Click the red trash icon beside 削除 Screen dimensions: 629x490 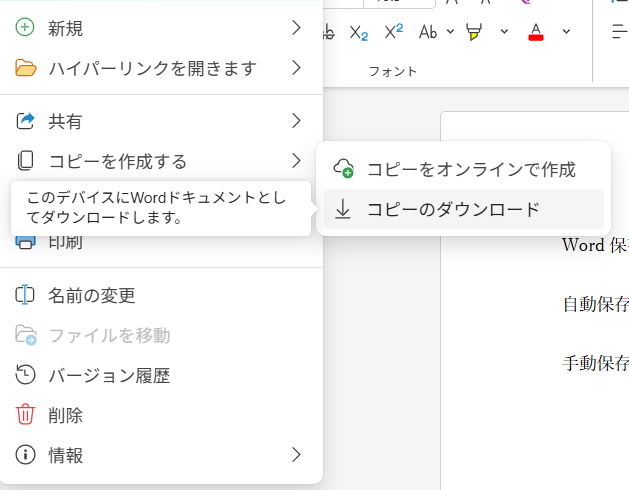click(25, 415)
